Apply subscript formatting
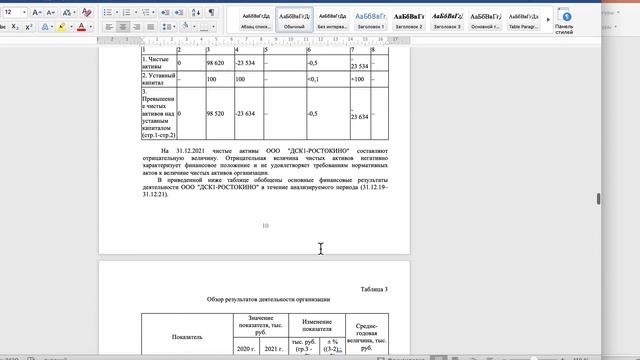Image resolution: width=640 pixels, height=360 pixels. (15, 27)
